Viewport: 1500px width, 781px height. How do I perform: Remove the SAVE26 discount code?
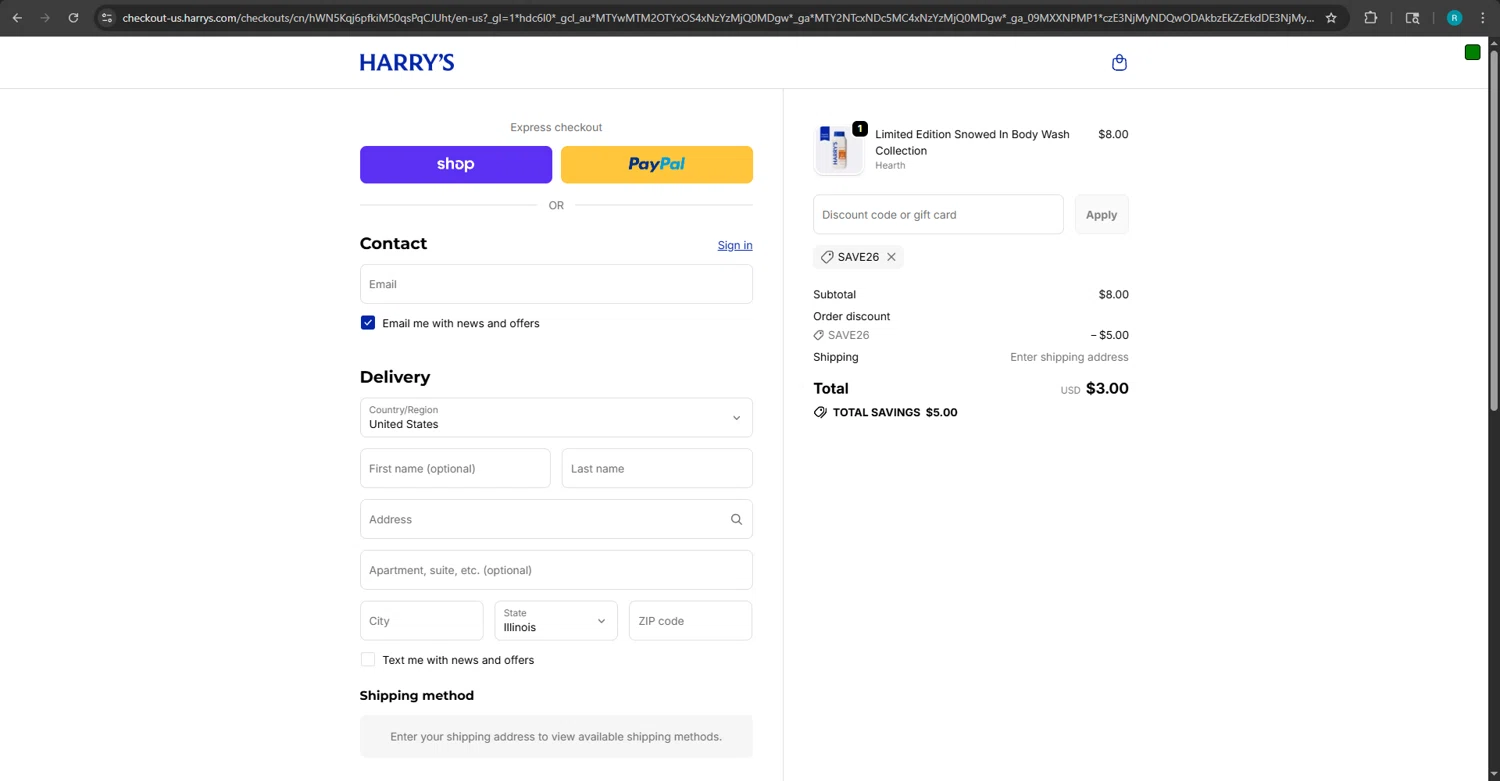(891, 257)
